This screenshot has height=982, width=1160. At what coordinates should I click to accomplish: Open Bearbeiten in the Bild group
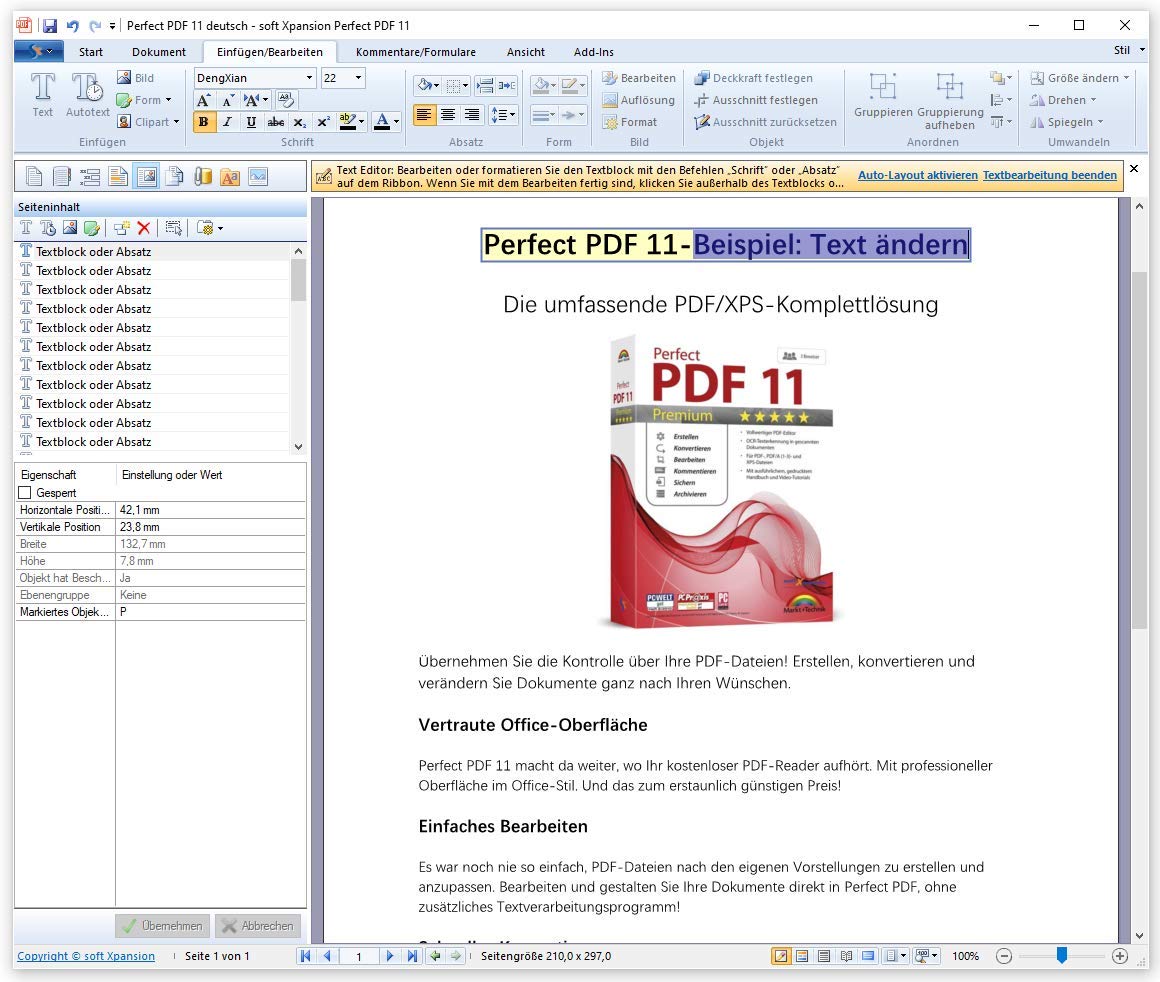point(638,78)
